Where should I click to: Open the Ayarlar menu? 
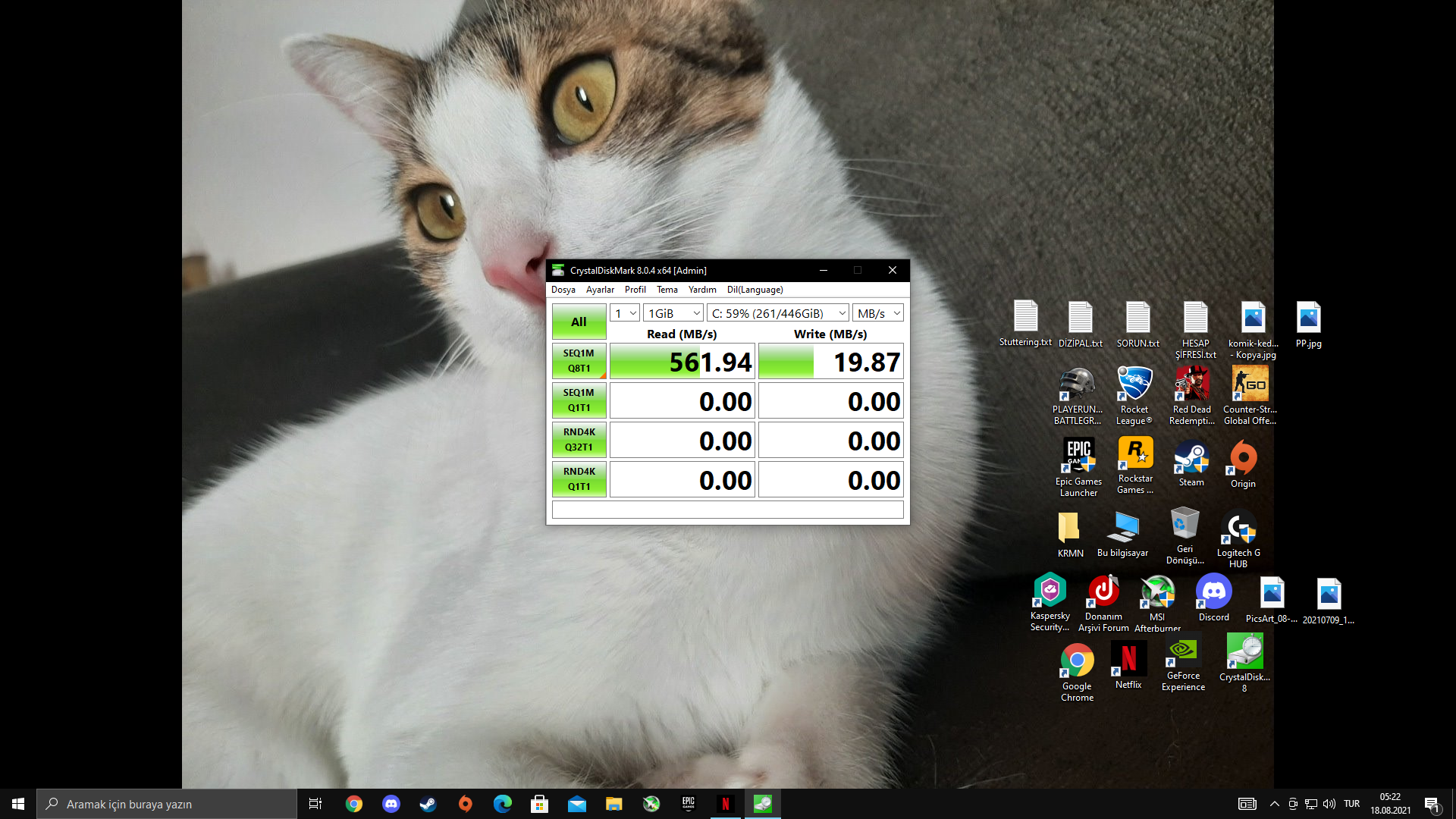[x=600, y=290]
